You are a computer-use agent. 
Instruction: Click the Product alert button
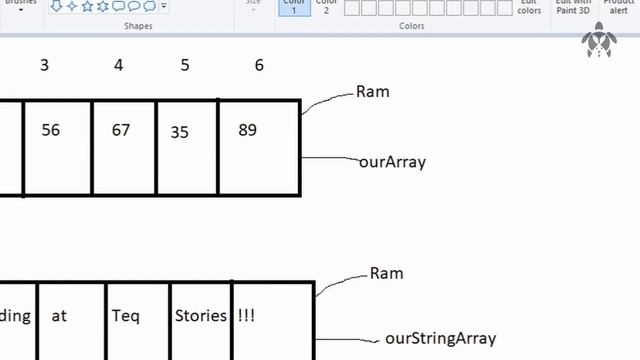click(618, 7)
